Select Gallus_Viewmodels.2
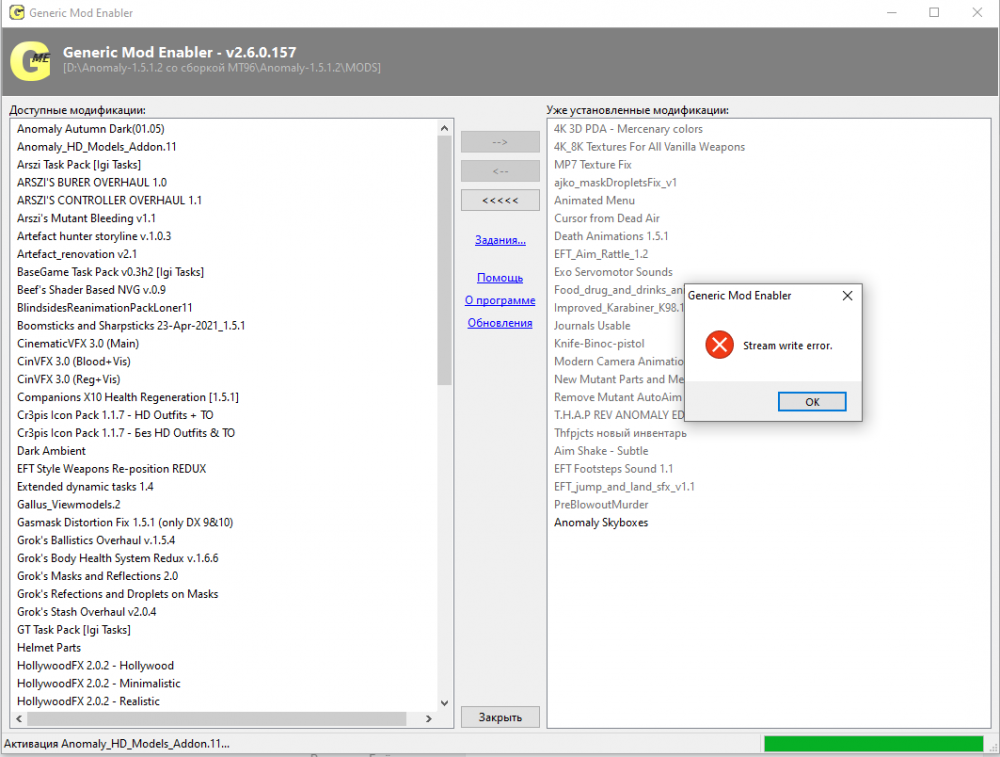Viewport: 1000px width, 757px height. tap(69, 504)
